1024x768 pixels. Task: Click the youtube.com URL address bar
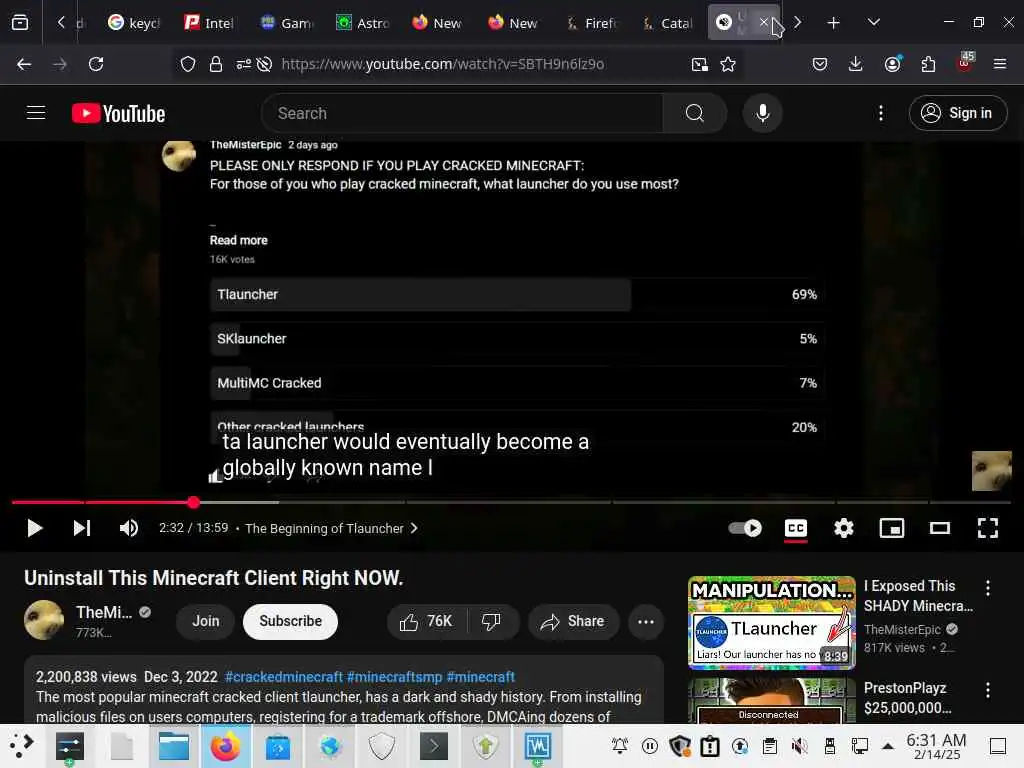pyautogui.click(x=442, y=64)
